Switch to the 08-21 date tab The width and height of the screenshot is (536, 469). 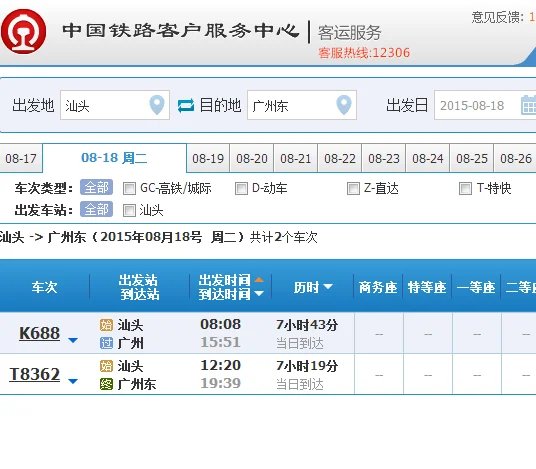(x=296, y=159)
